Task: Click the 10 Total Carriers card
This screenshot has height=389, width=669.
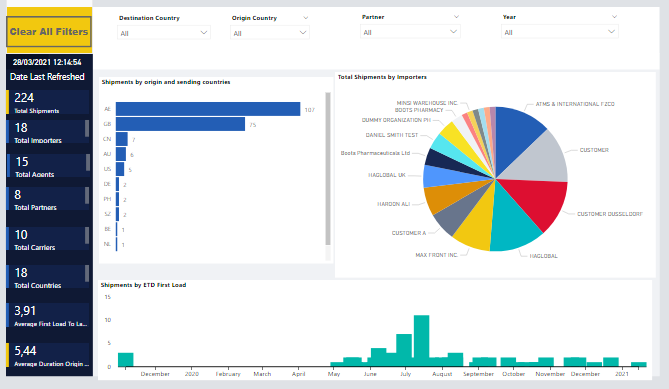Action: (x=48, y=239)
